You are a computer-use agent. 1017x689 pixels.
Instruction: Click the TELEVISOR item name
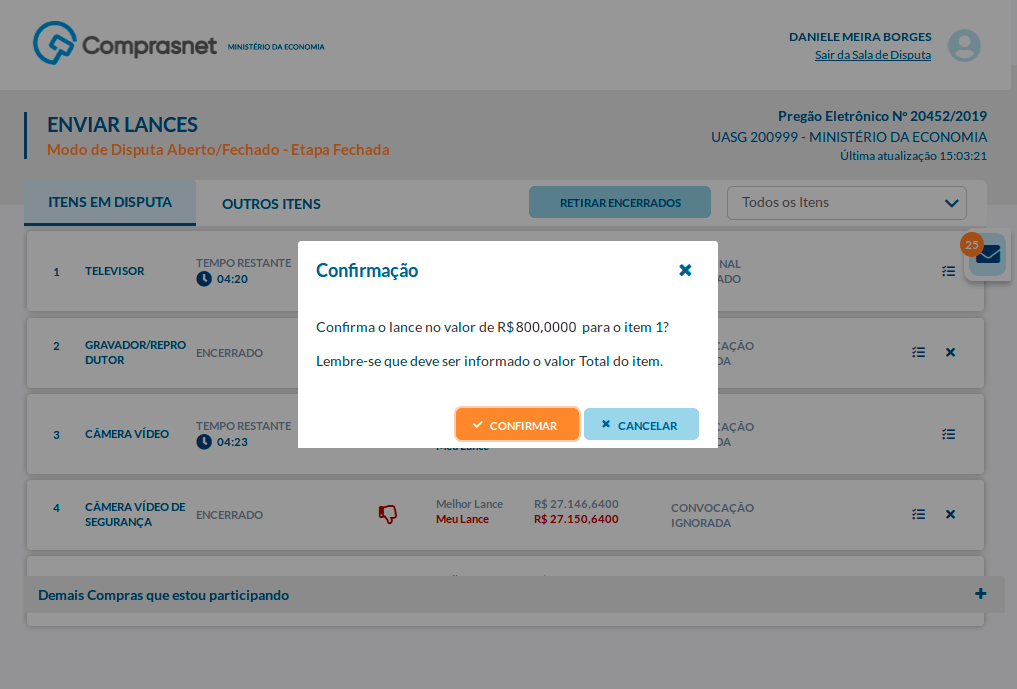[114, 271]
